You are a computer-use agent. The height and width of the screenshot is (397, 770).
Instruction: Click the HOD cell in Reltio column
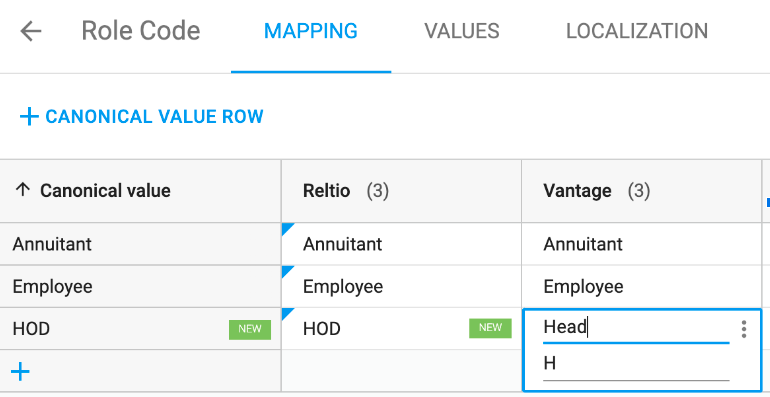click(x=401, y=329)
